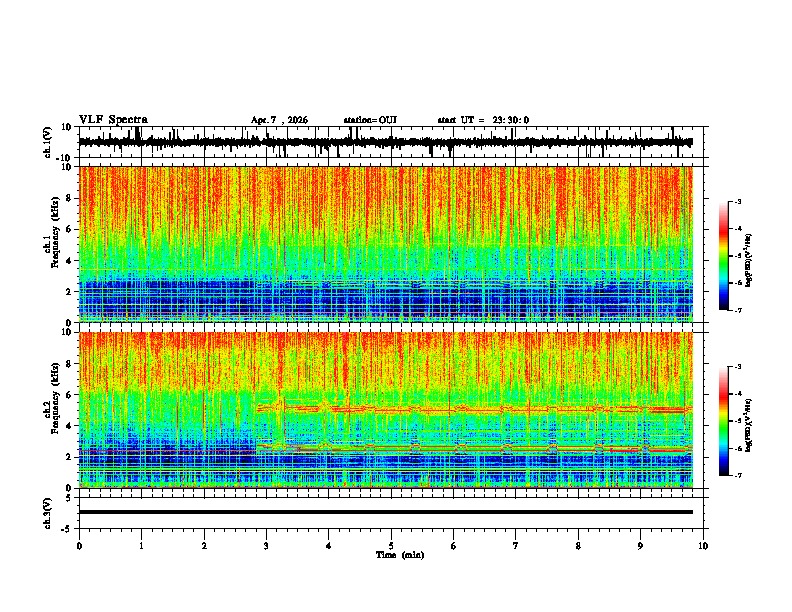Click the "4" tick on ch.1 frequency axis
The width and height of the screenshot is (792, 612).
tap(69, 261)
